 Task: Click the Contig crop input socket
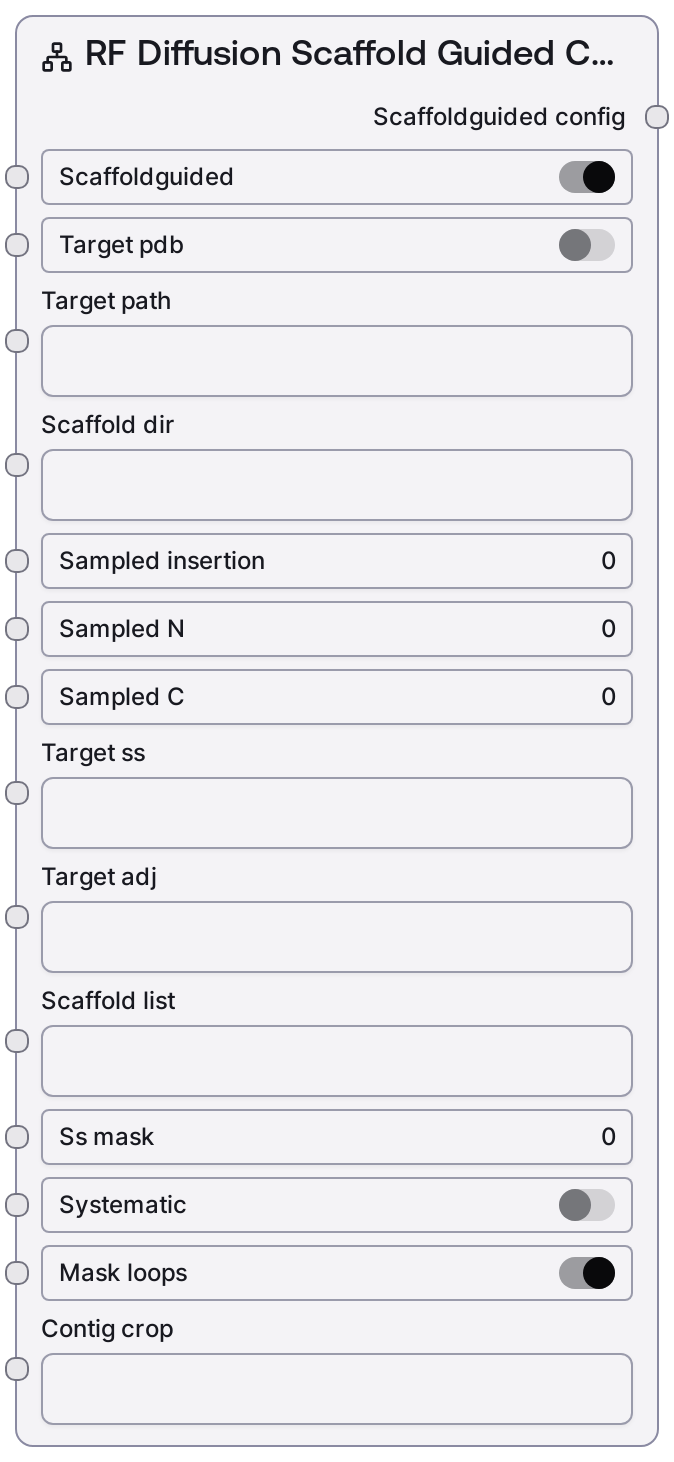click(x=17, y=1369)
